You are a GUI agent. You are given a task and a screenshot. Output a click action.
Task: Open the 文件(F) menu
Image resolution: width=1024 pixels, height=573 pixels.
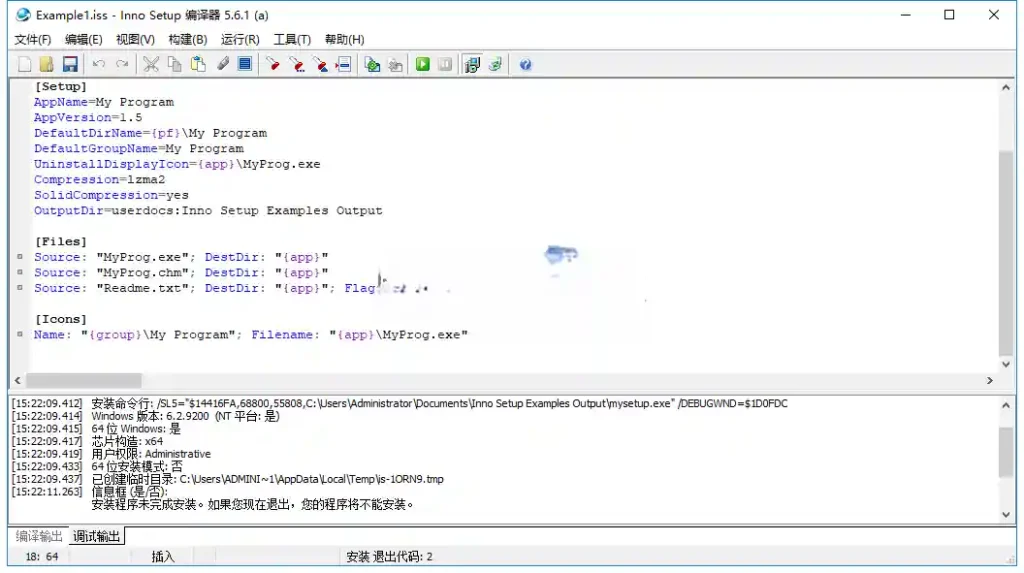point(33,39)
